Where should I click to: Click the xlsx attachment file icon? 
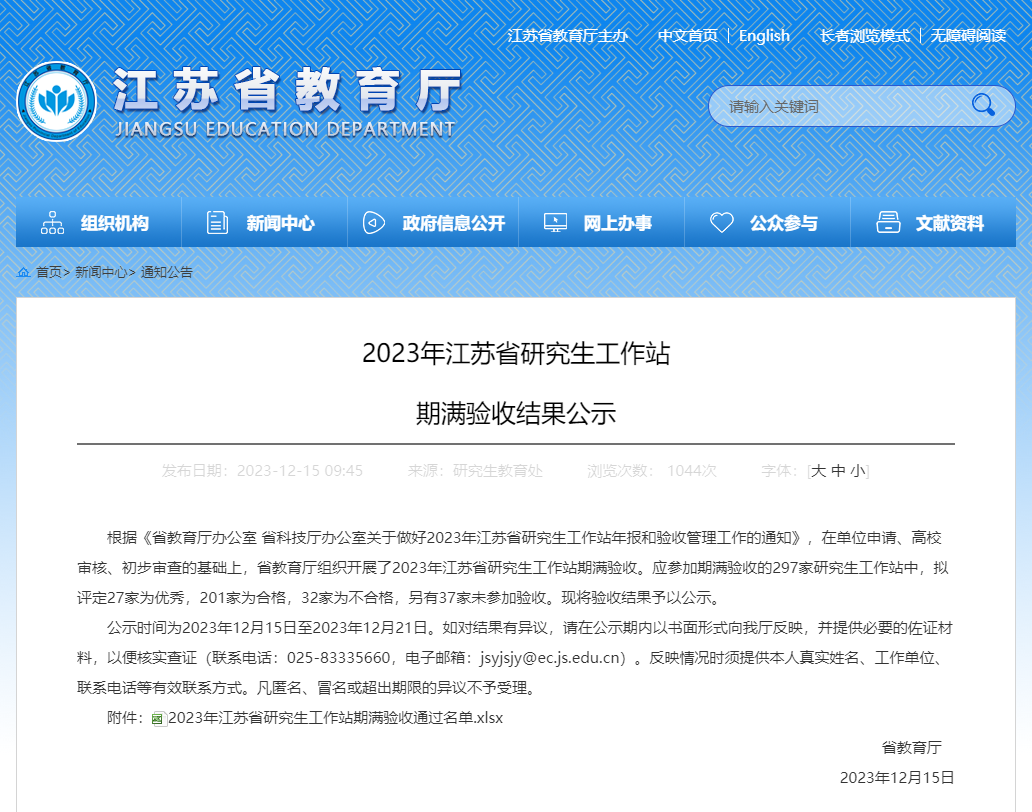pos(158,719)
